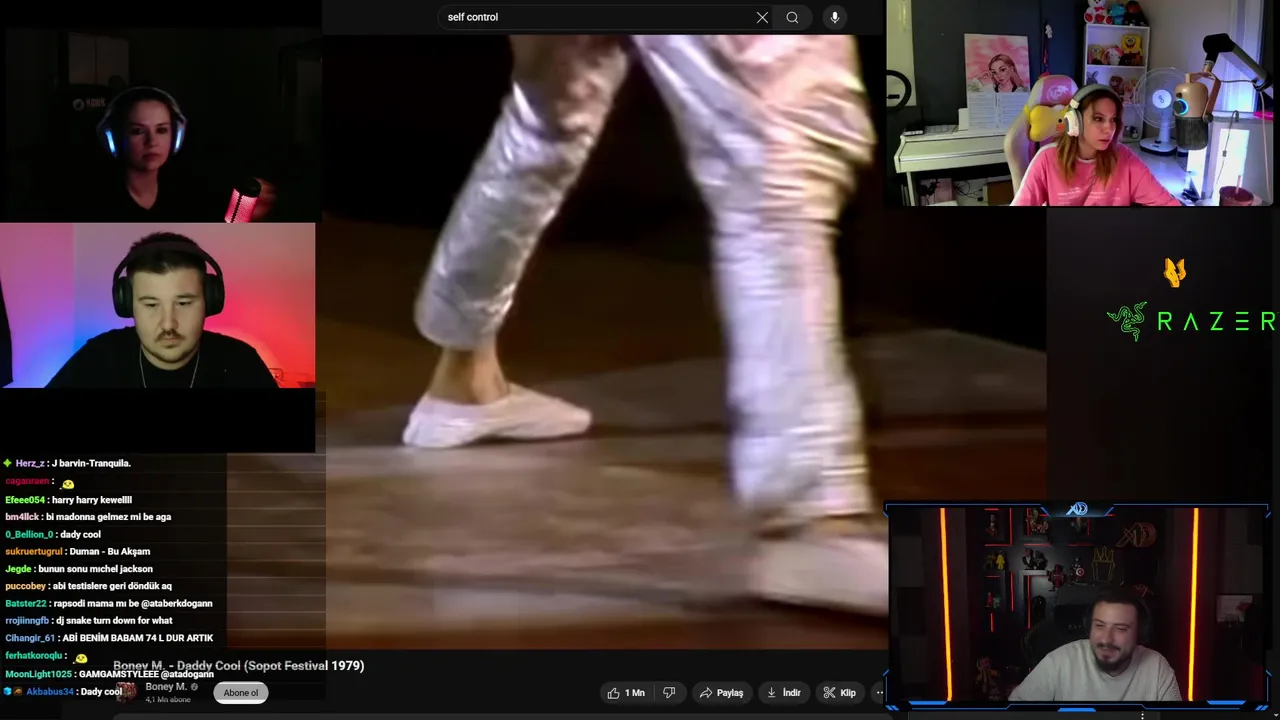Click chat username caganraen
Image resolution: width=1280 pixels, height=720 pixels.
pos(28,482)
